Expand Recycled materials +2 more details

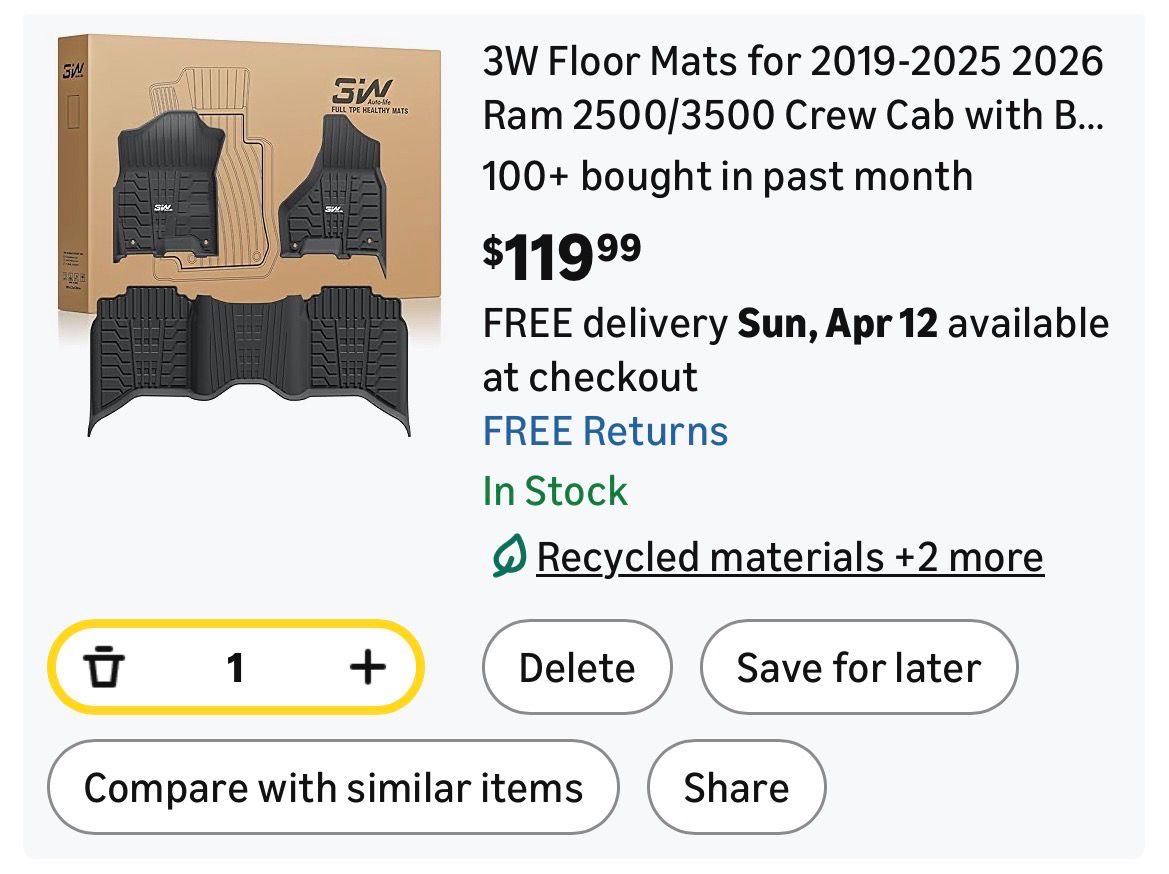(x=789, y=557)
